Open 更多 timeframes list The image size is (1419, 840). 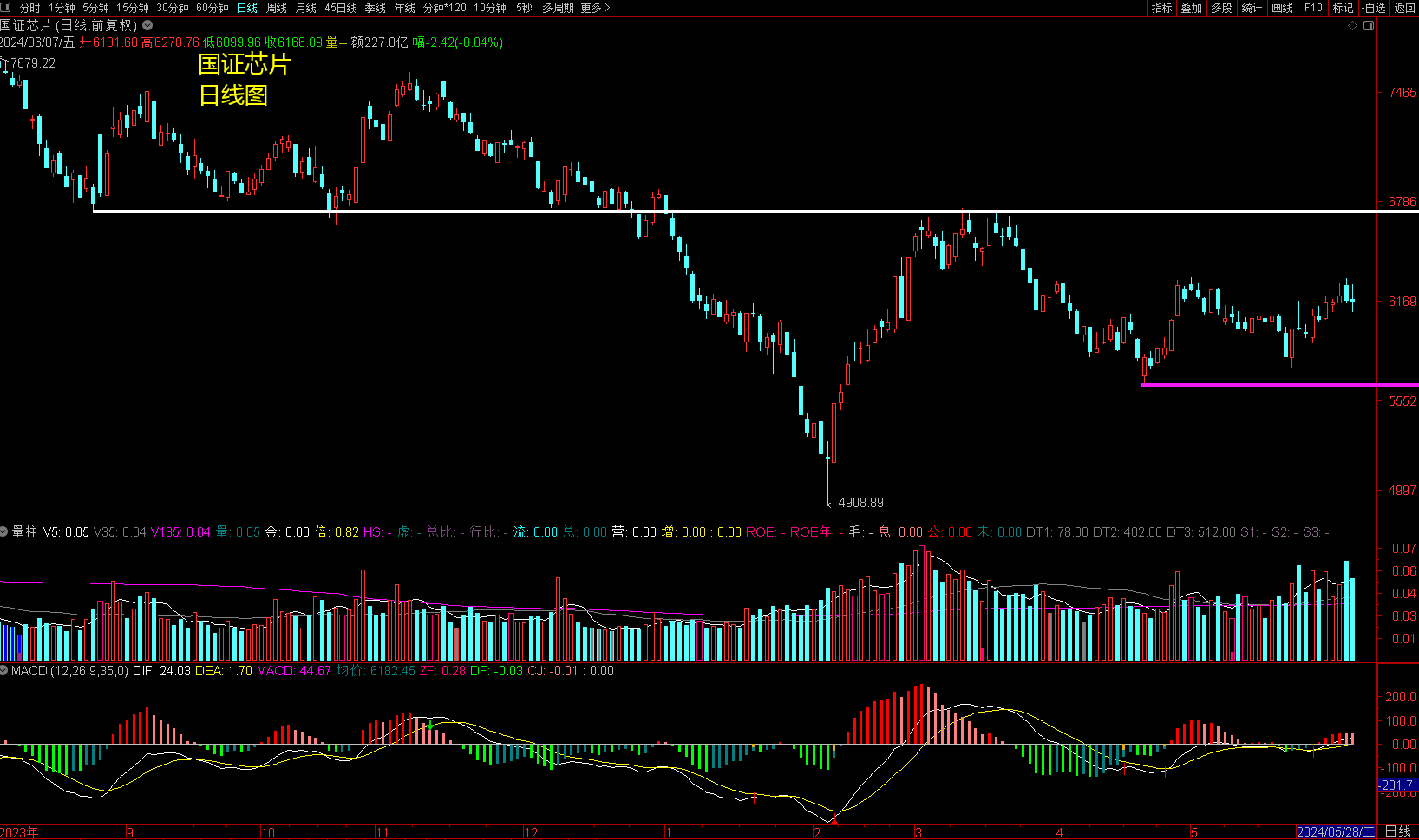pyautogui.click(x=595, y=8)
